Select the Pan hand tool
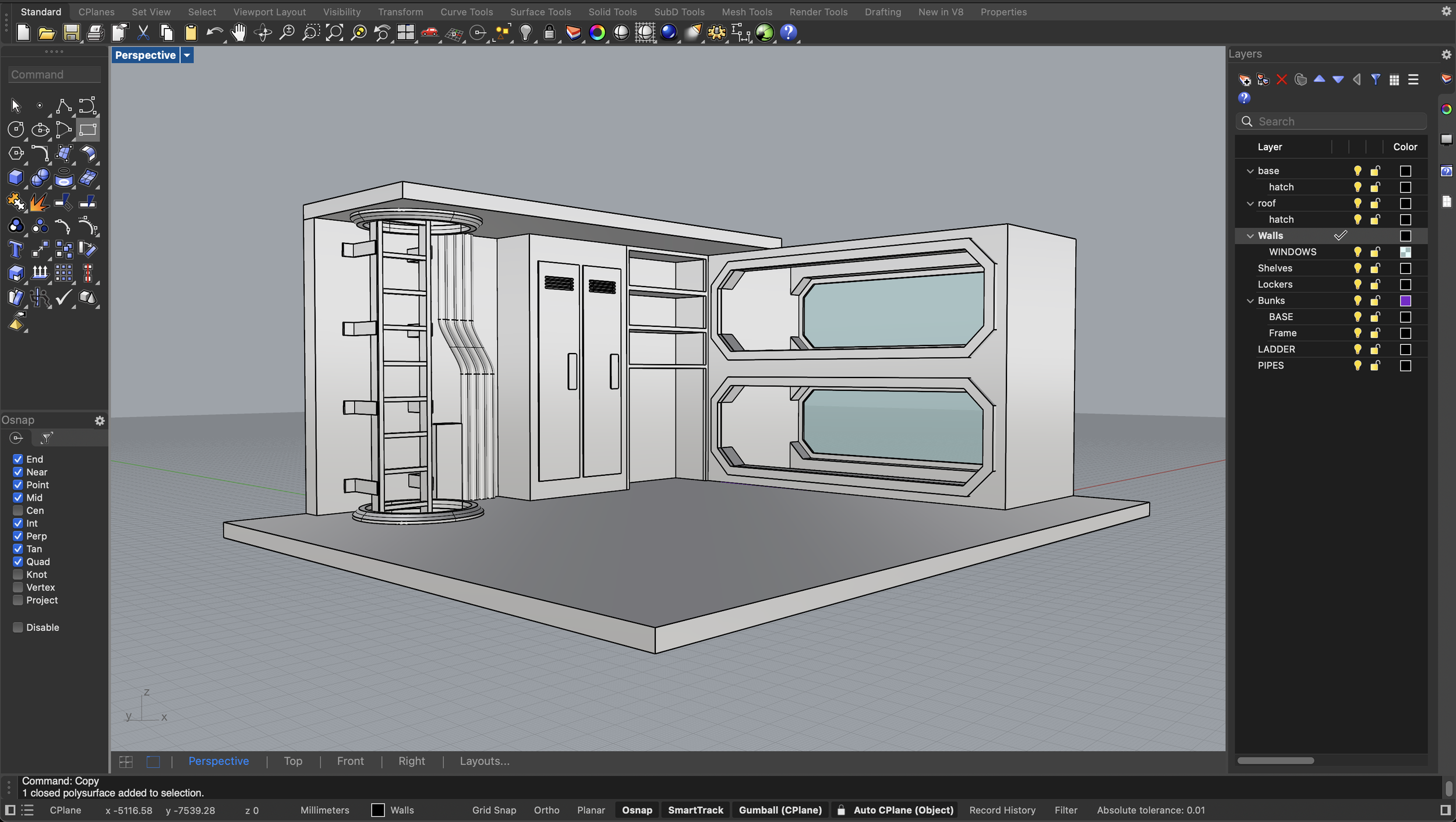 coord(238,33)
